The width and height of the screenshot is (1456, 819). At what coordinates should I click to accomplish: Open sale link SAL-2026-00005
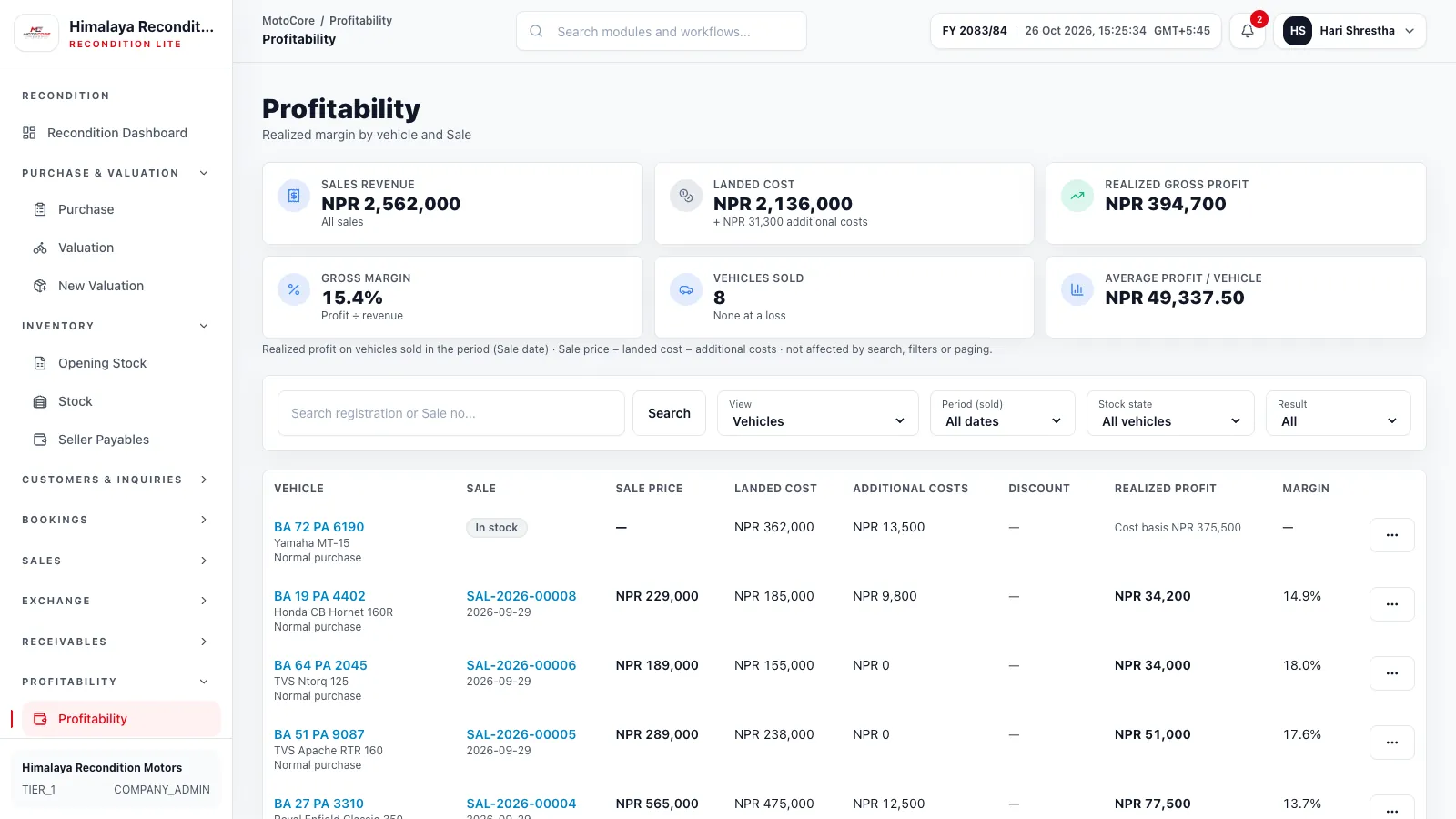[521, 734]
